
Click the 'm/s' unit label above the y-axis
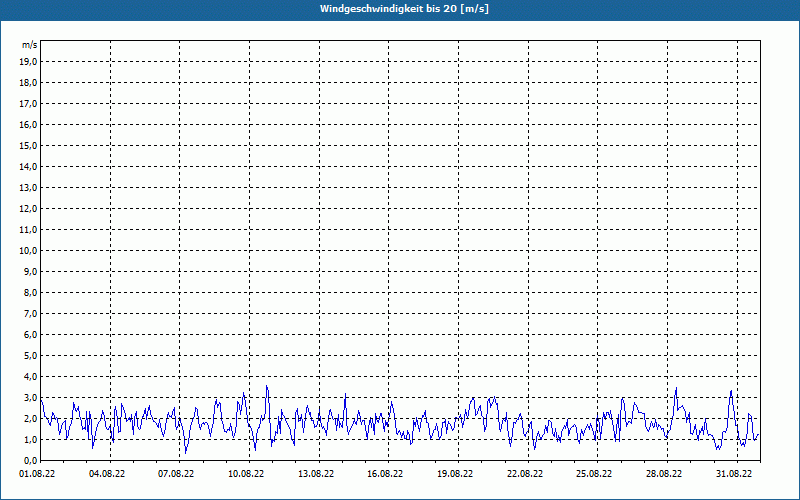click(30, 45)
